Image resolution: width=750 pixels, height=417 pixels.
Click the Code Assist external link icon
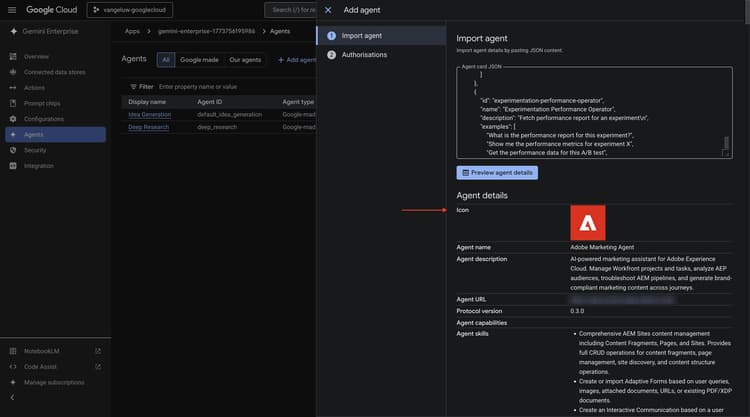click(x=98, y=367)
